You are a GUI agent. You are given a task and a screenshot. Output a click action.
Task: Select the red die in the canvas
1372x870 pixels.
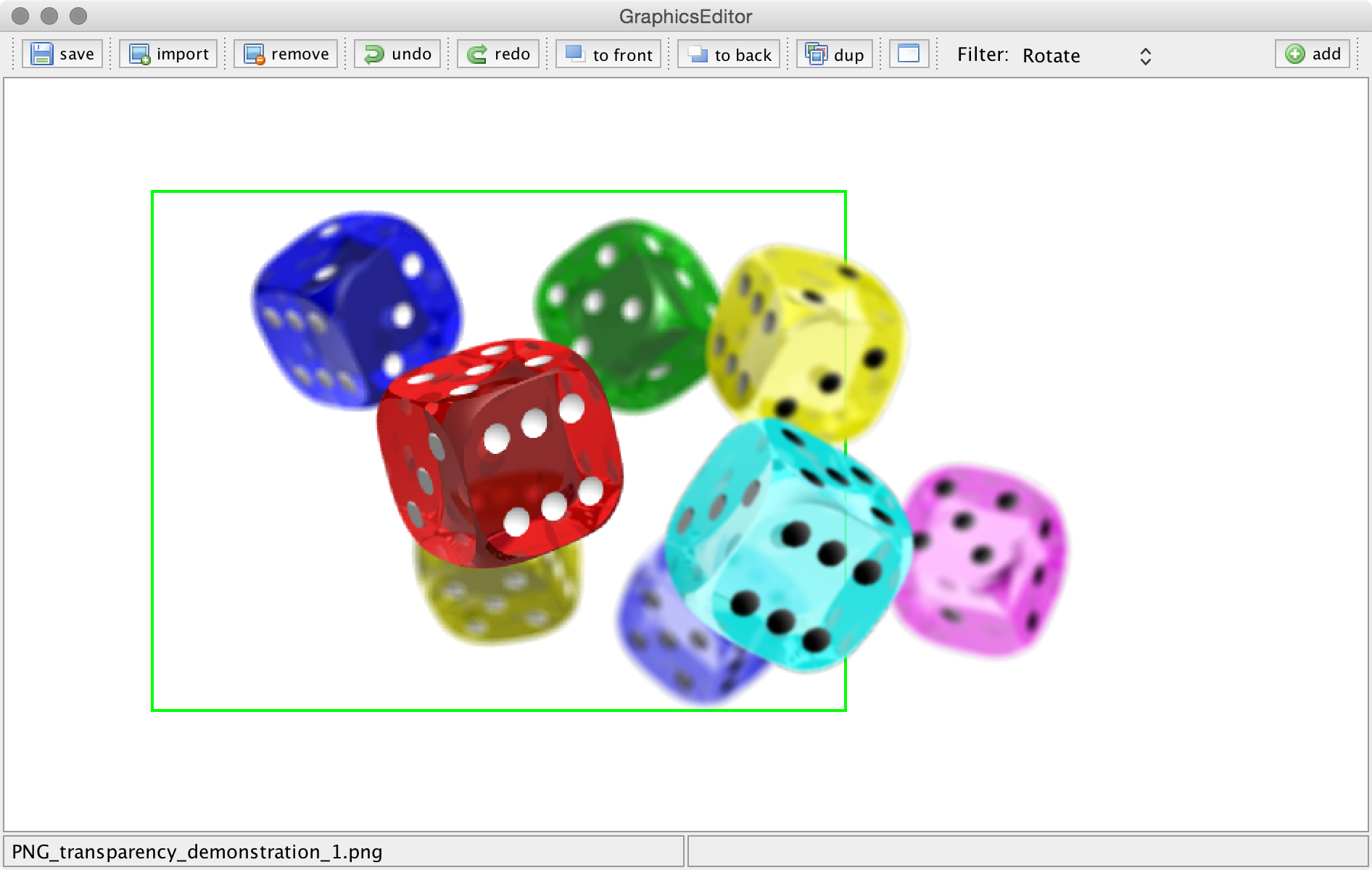pos(500,451)
